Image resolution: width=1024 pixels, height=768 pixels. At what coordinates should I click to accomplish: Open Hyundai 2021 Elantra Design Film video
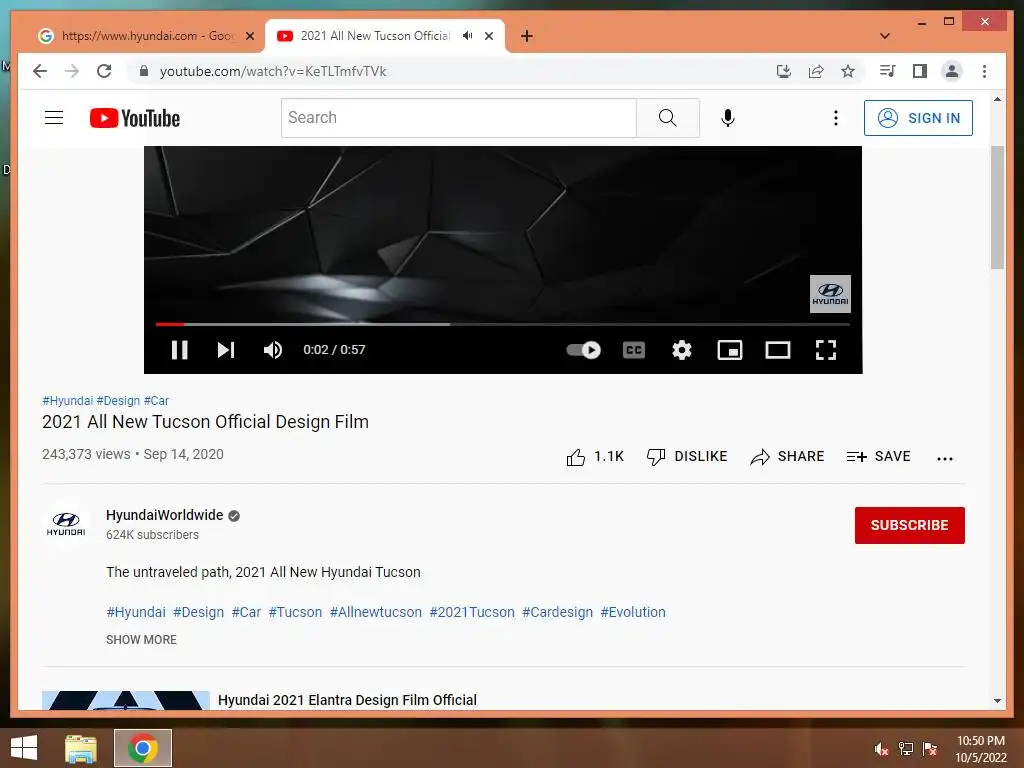pos(347,700)
